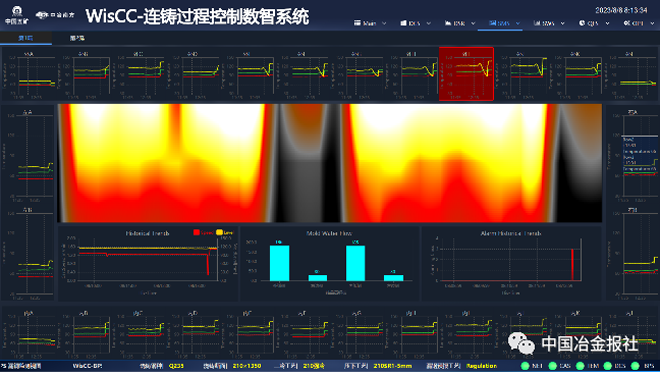Click the Regulation value in the status bar
The width and height of the screenshot is (660, 374).
482,366
